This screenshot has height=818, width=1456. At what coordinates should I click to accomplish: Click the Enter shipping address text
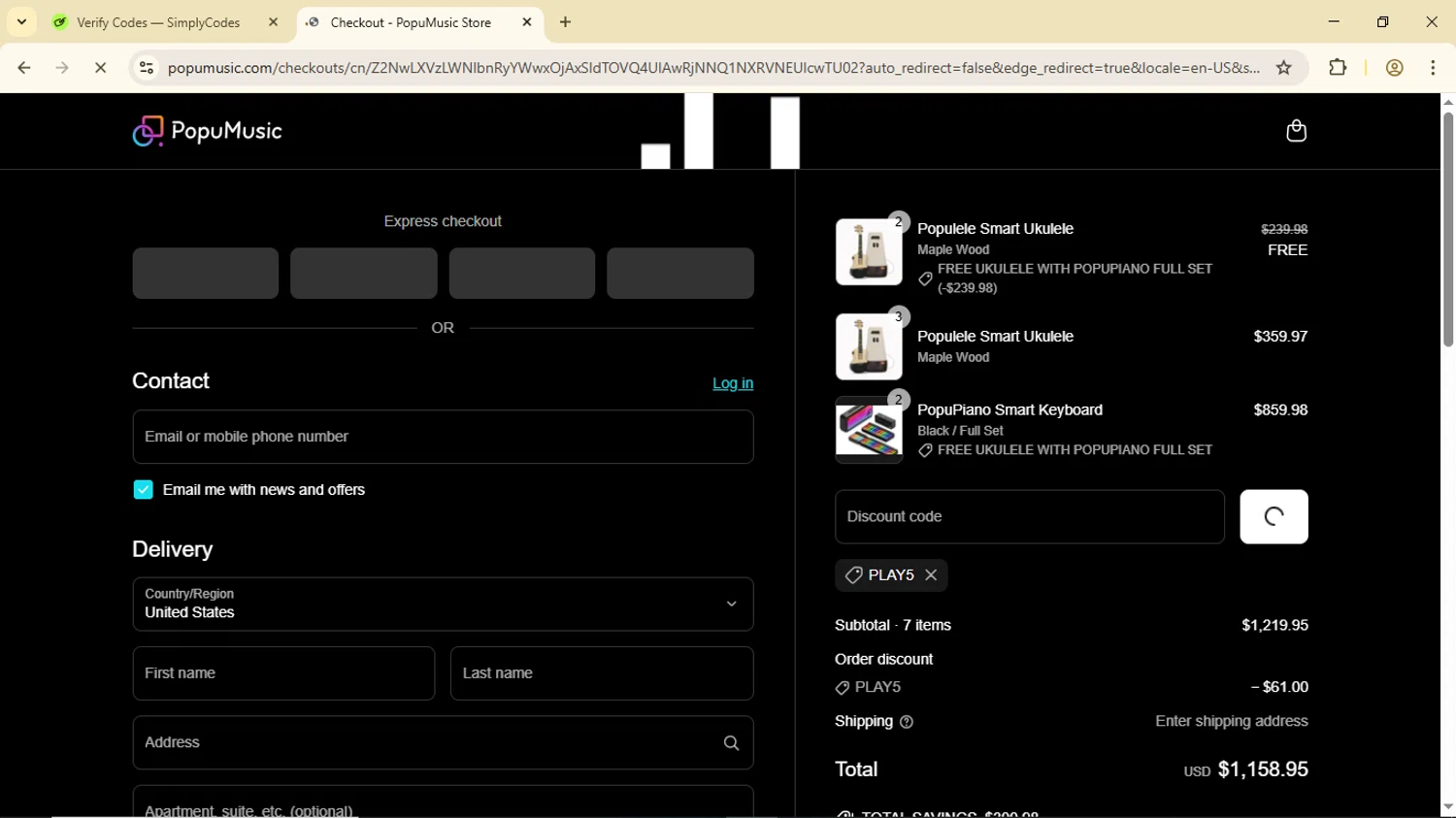pos(1231,722)
